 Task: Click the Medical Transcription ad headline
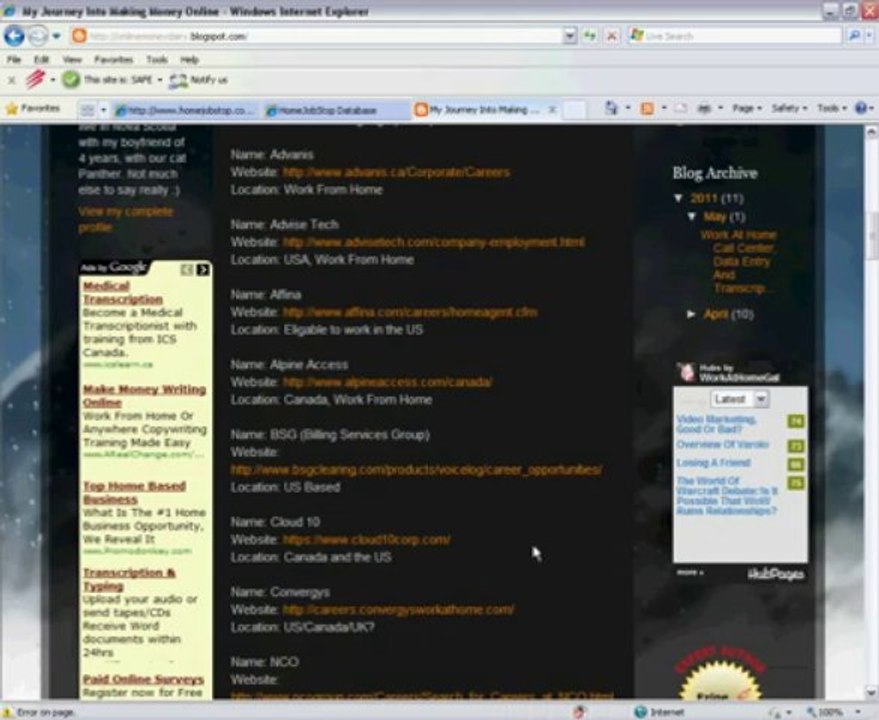tap(123, 293)
